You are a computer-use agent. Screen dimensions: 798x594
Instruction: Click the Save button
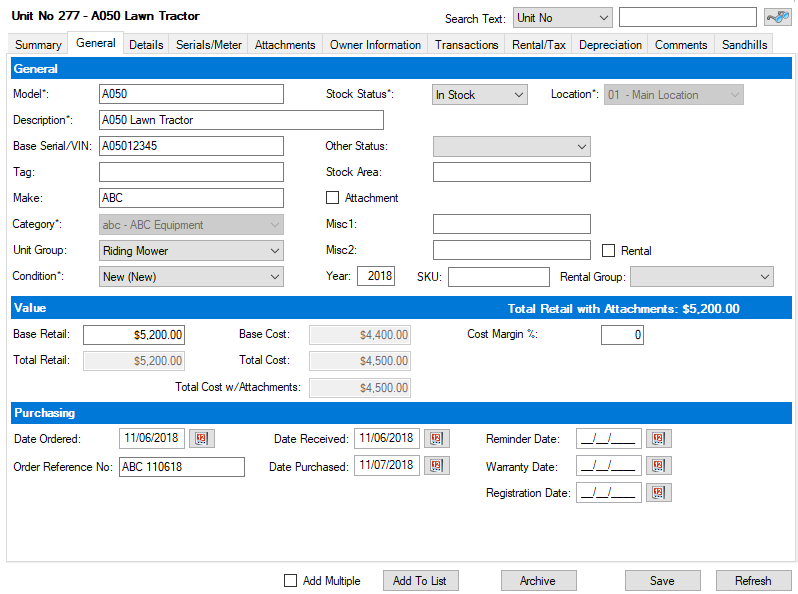click(661, 581)
